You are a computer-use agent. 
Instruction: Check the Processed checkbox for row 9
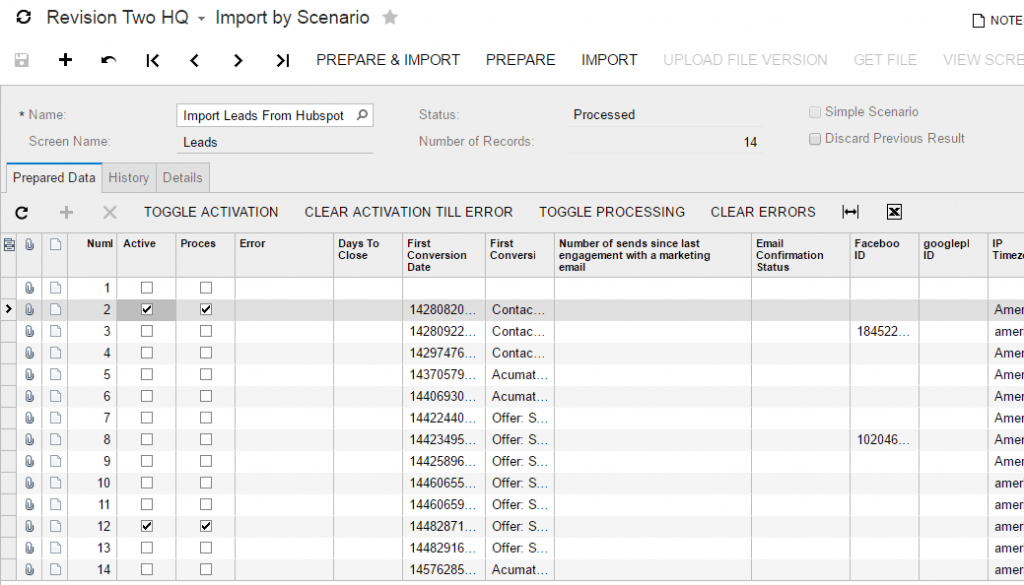(x=206, y=461)
